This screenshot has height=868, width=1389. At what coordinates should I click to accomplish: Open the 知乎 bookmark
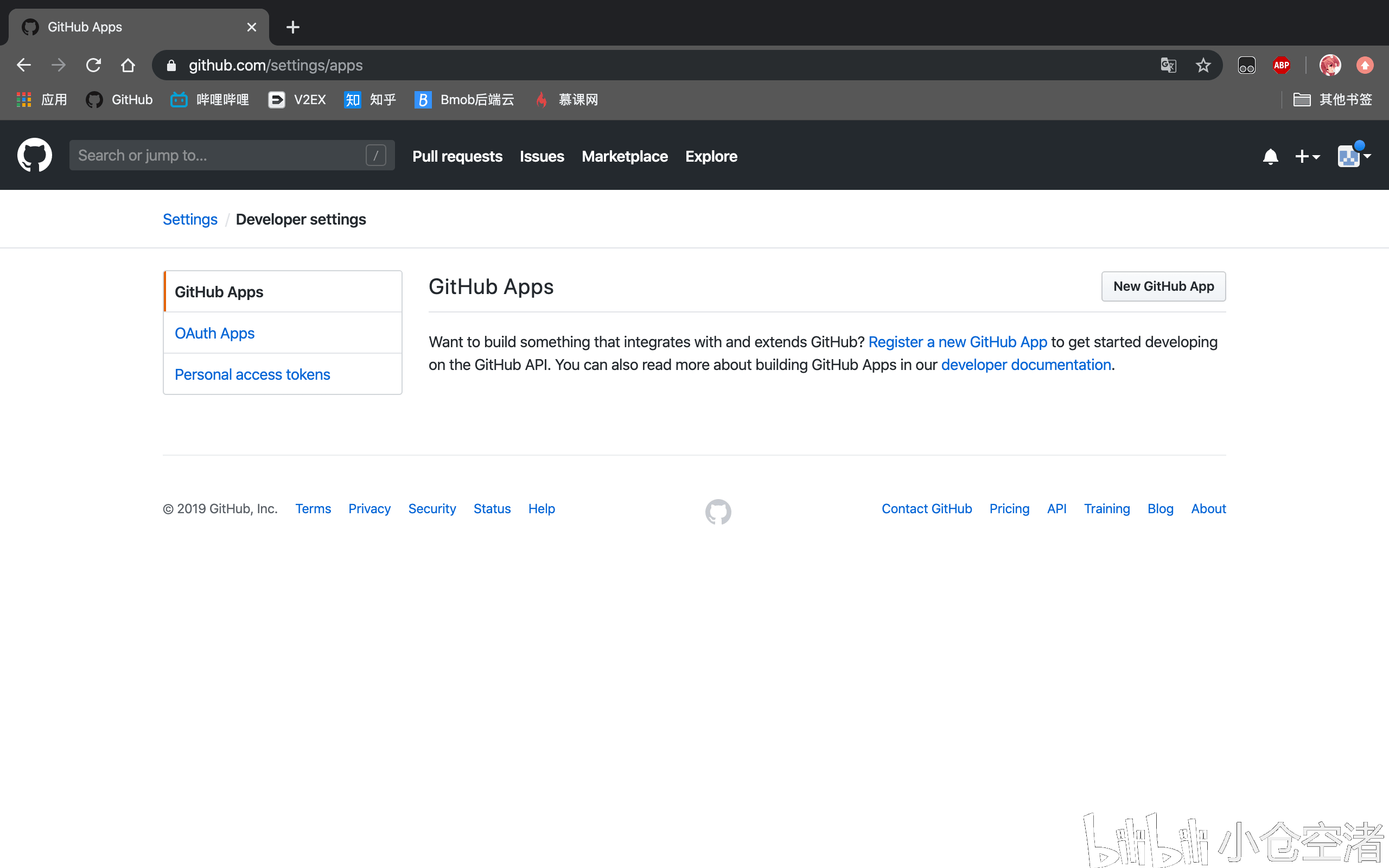click(370, 100)
